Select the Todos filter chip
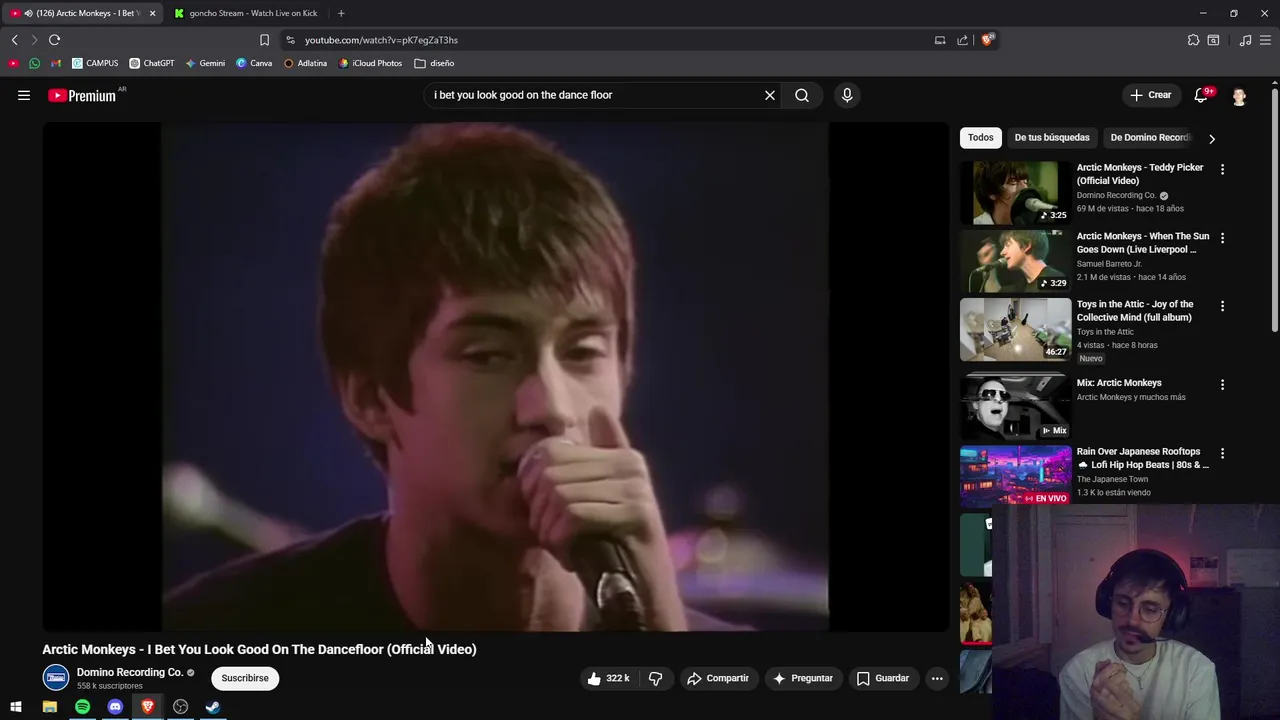This screenshot has width=1280, height=720. [x=981, y=137]
